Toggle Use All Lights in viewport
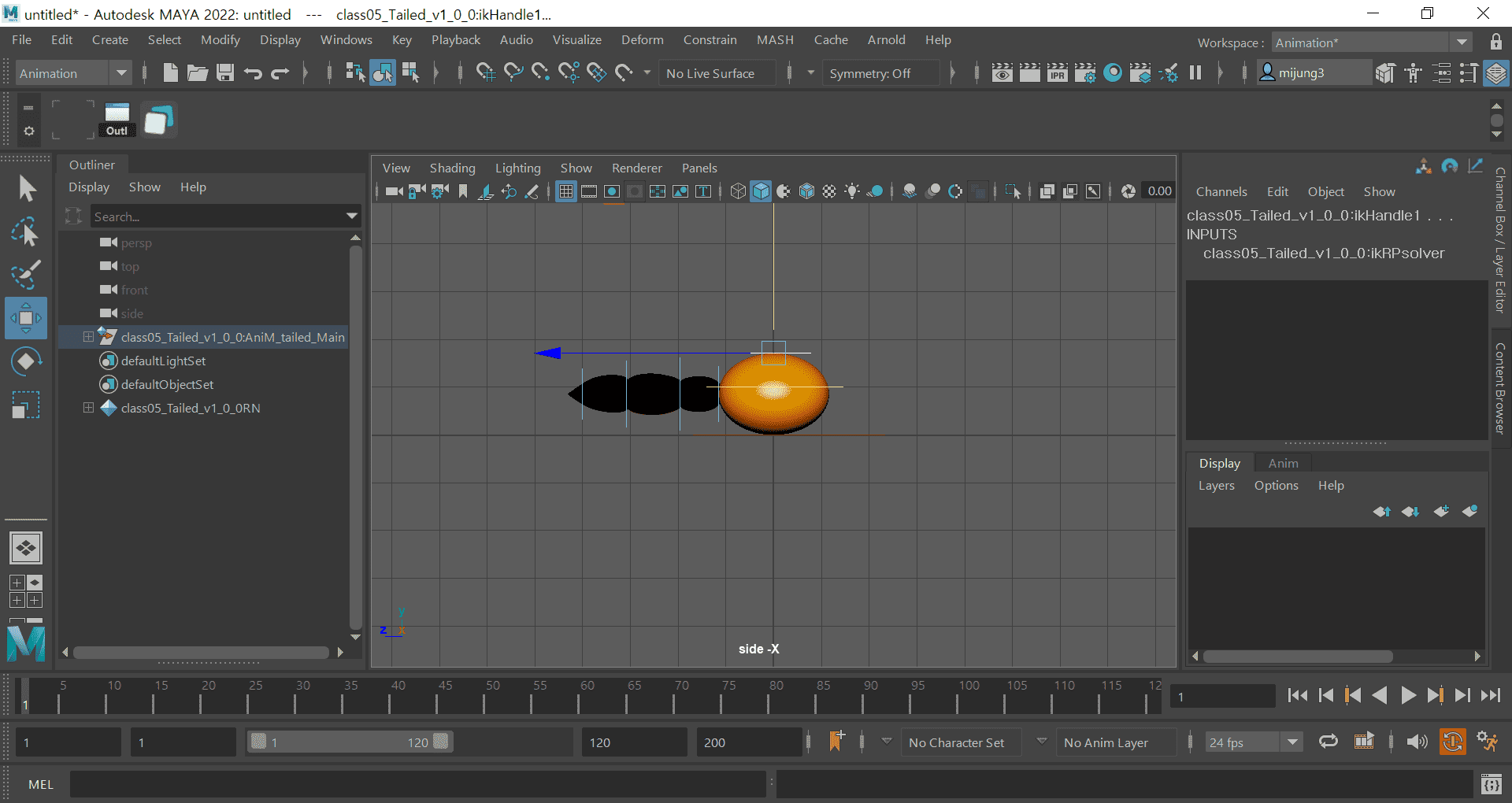 point(852,191)
